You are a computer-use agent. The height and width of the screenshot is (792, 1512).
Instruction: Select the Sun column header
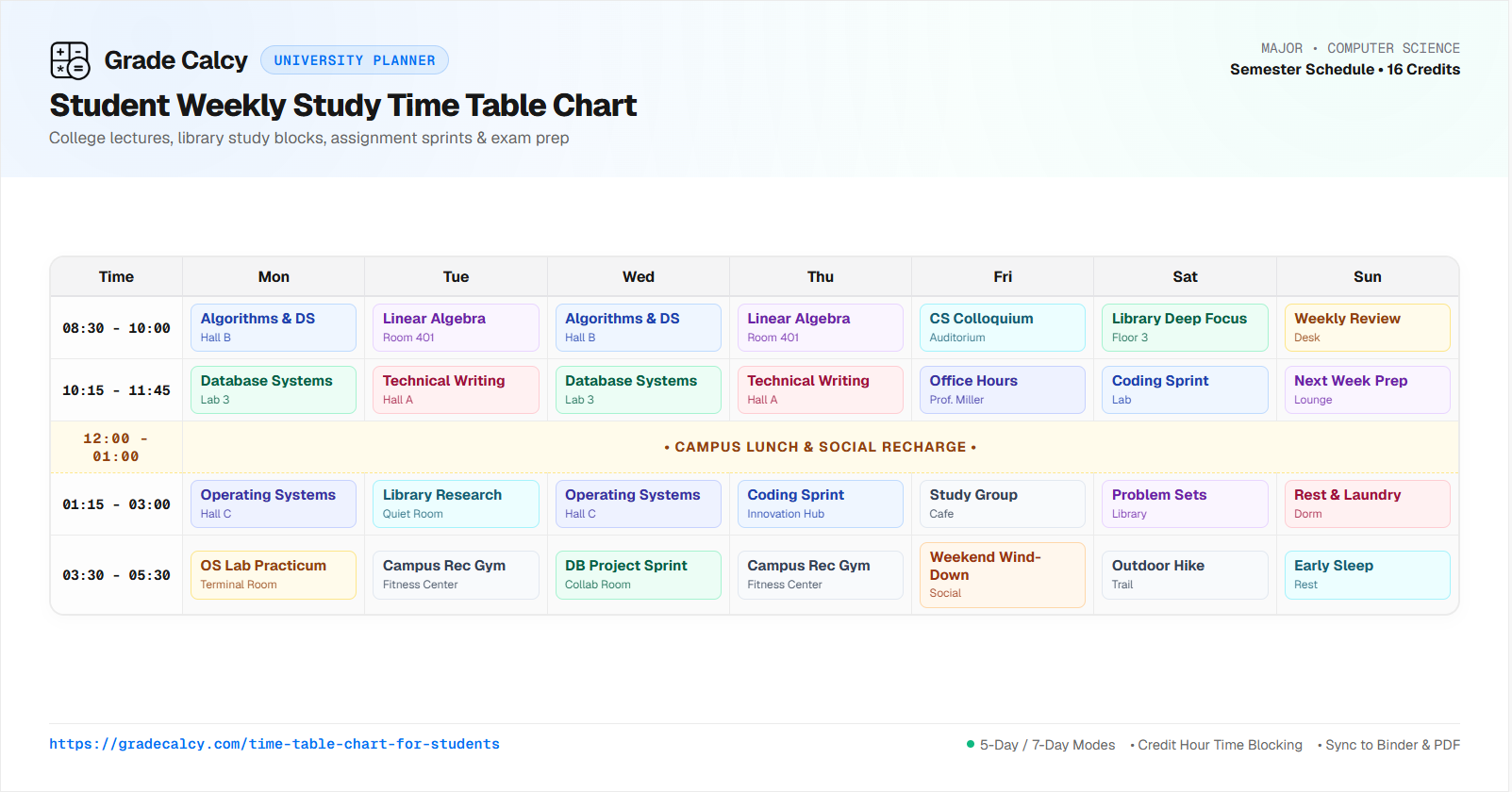[x=1368, y=276]
